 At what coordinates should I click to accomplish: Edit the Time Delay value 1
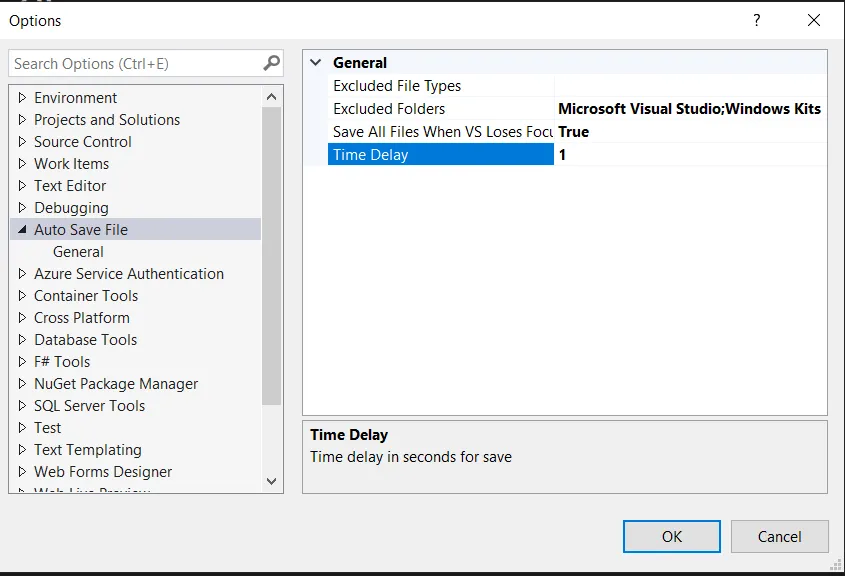690,155
